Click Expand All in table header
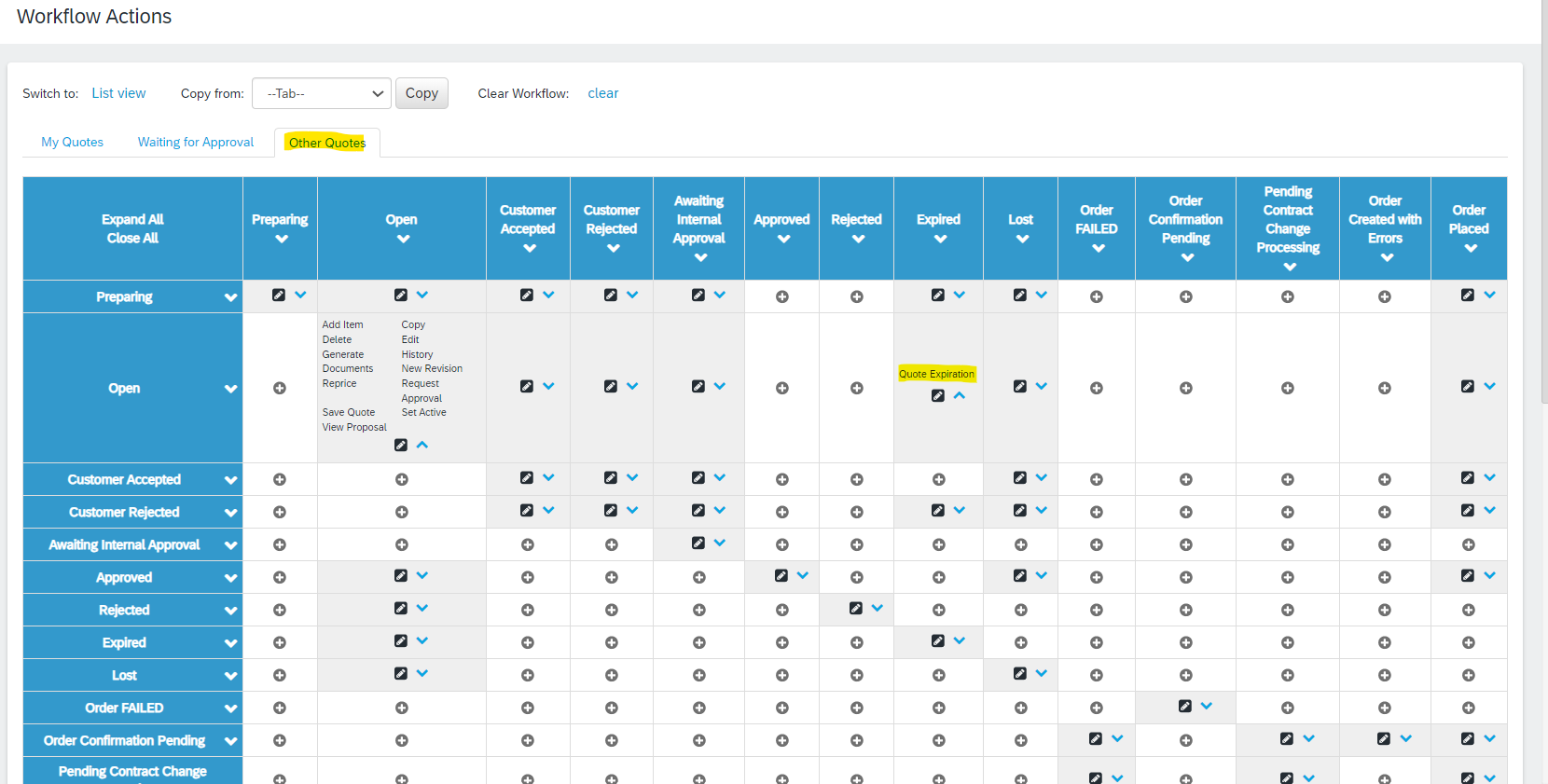The image size is (1548, 784). click(132, 219)
